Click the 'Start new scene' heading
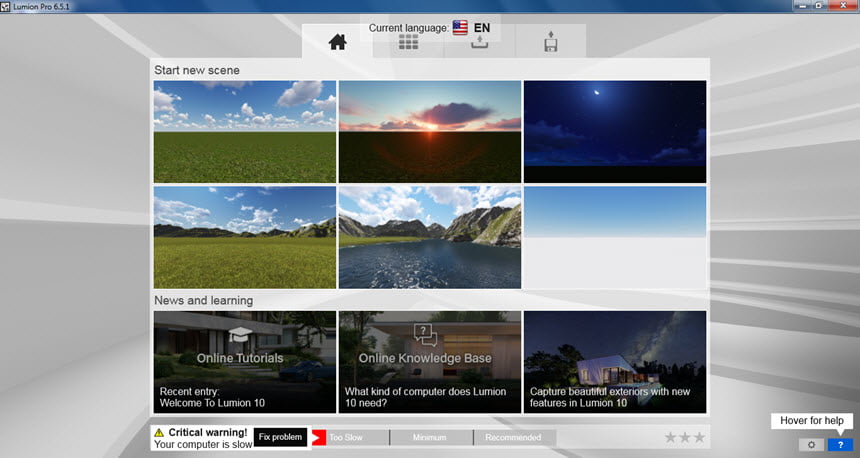Viewport: 860px width, 458px height. point(196,70)
